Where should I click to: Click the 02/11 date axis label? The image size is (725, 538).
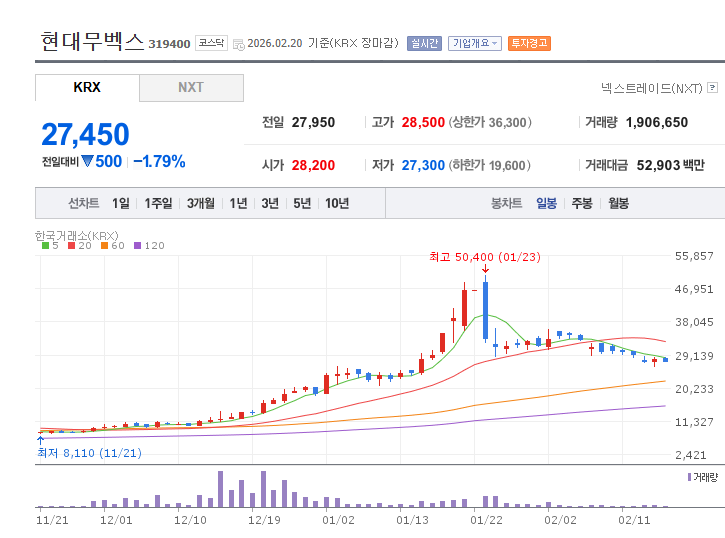[634, 520]
